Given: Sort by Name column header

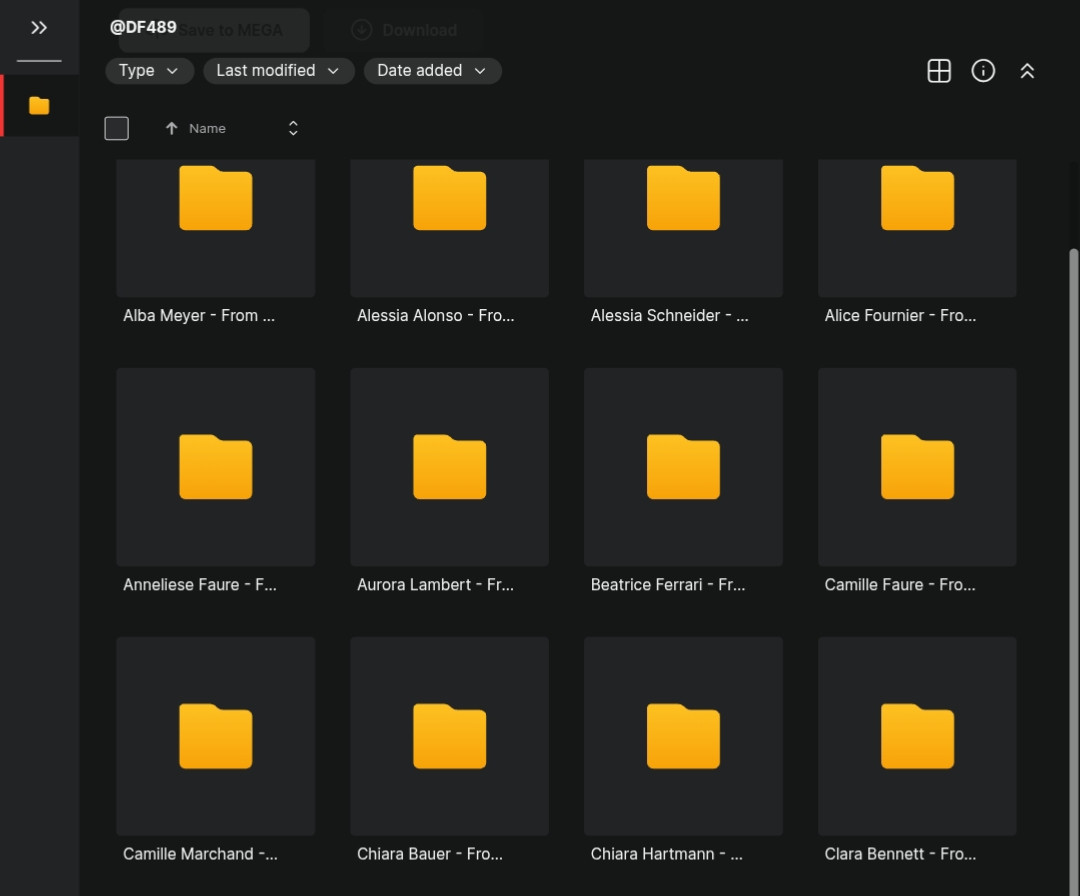Looking at the screenshot, I should [207, 129].
